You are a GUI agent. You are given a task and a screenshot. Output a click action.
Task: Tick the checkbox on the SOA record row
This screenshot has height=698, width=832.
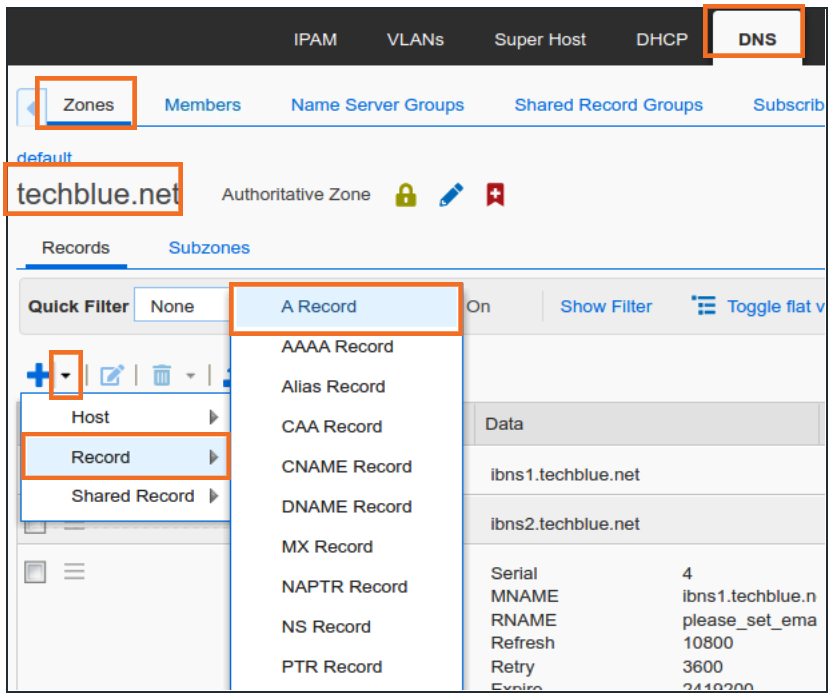click(x=35, y=572)
